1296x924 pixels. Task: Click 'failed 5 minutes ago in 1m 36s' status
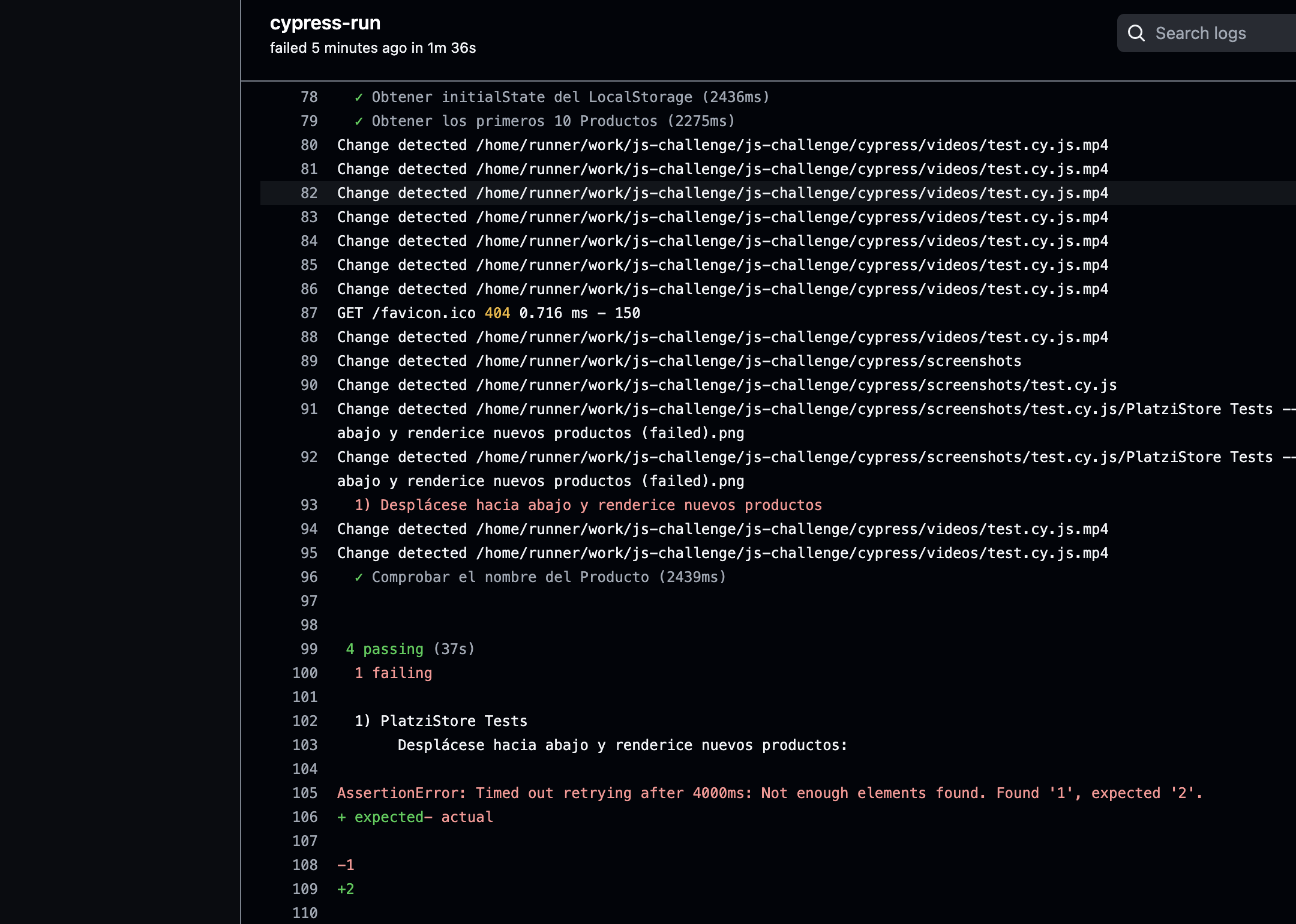[373, 48]
